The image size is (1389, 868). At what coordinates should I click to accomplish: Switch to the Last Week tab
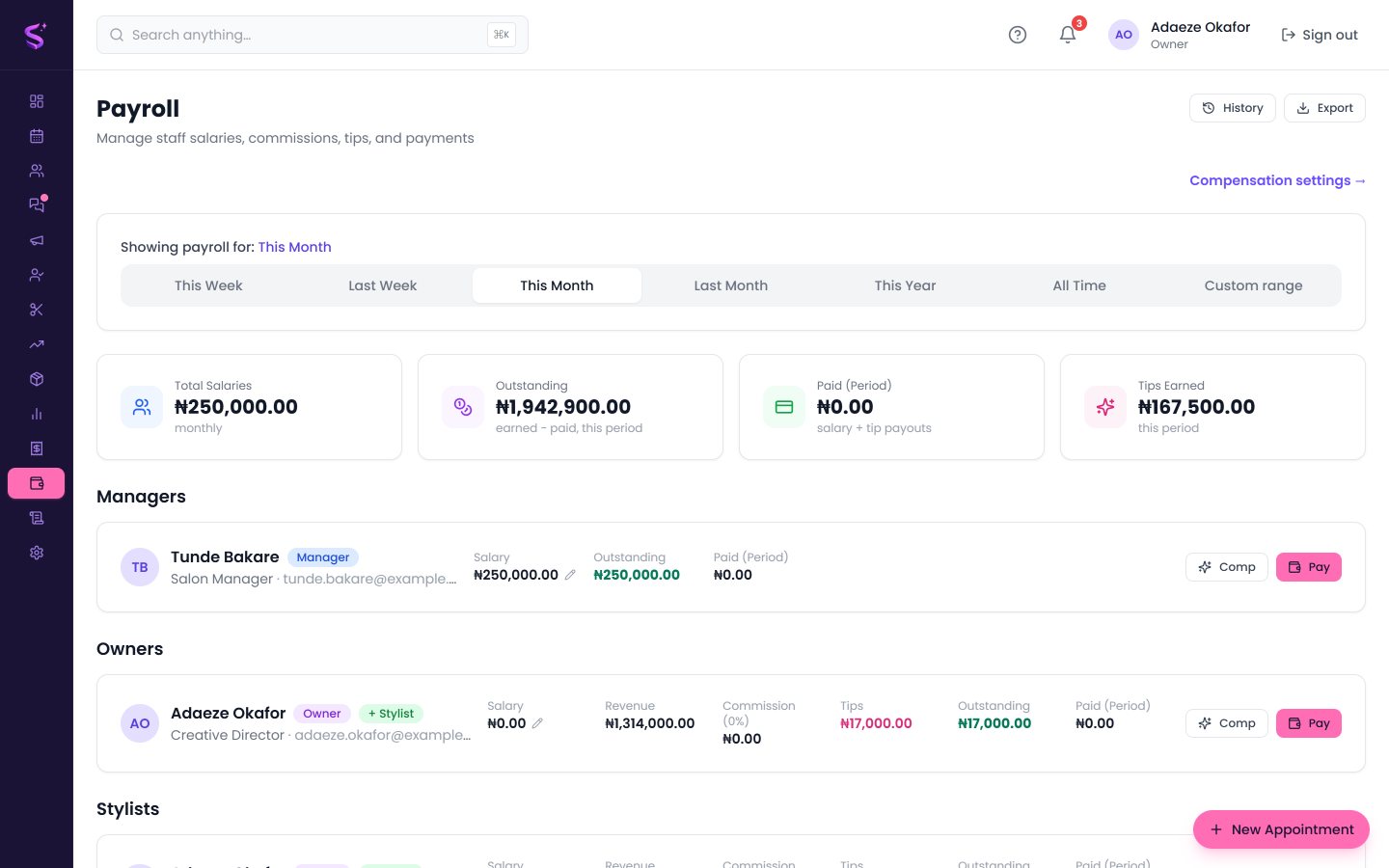click(383, 285)
